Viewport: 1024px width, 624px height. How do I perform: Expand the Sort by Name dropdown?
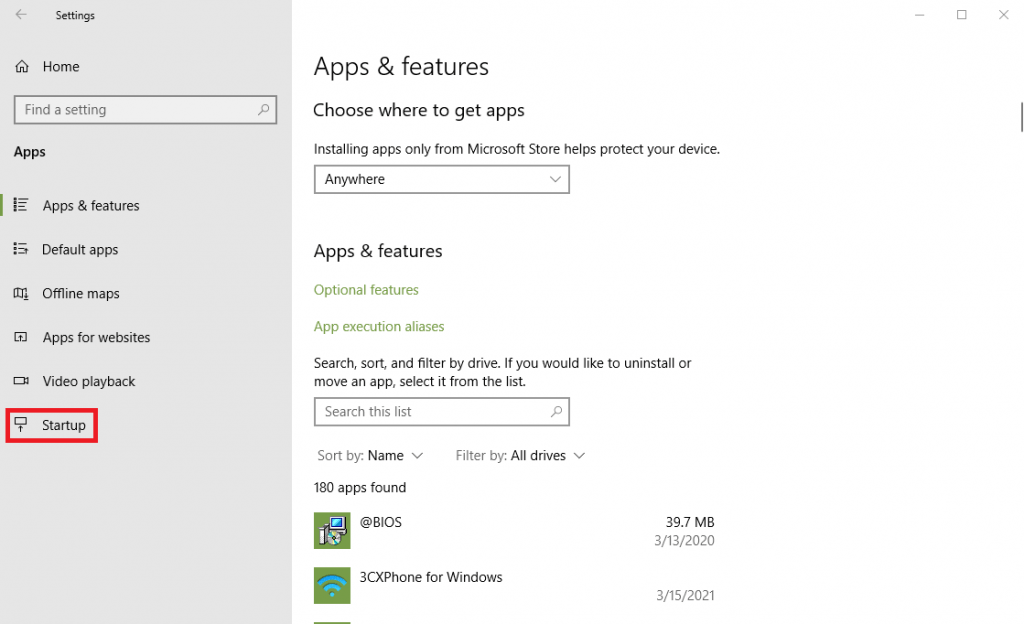[x=370, y=456]
